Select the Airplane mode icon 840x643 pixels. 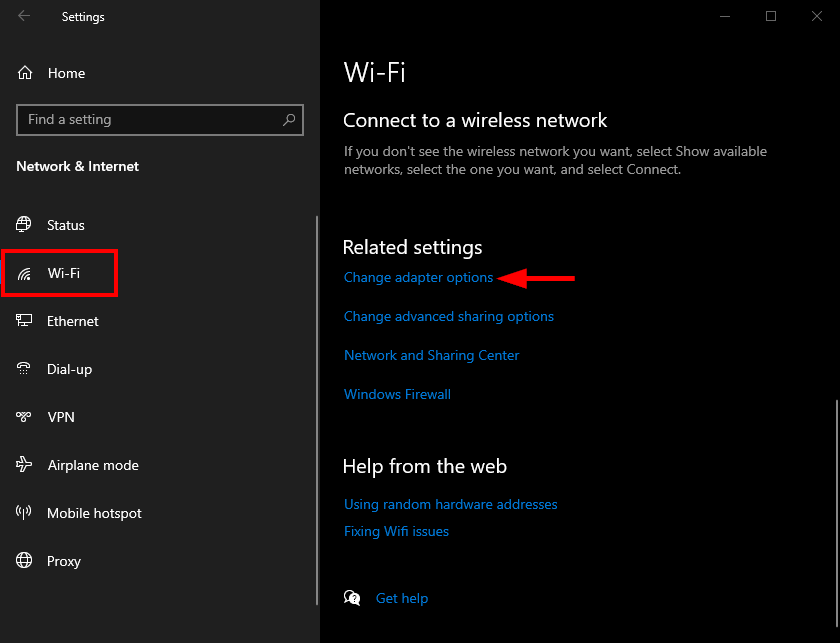coord(22,465)
